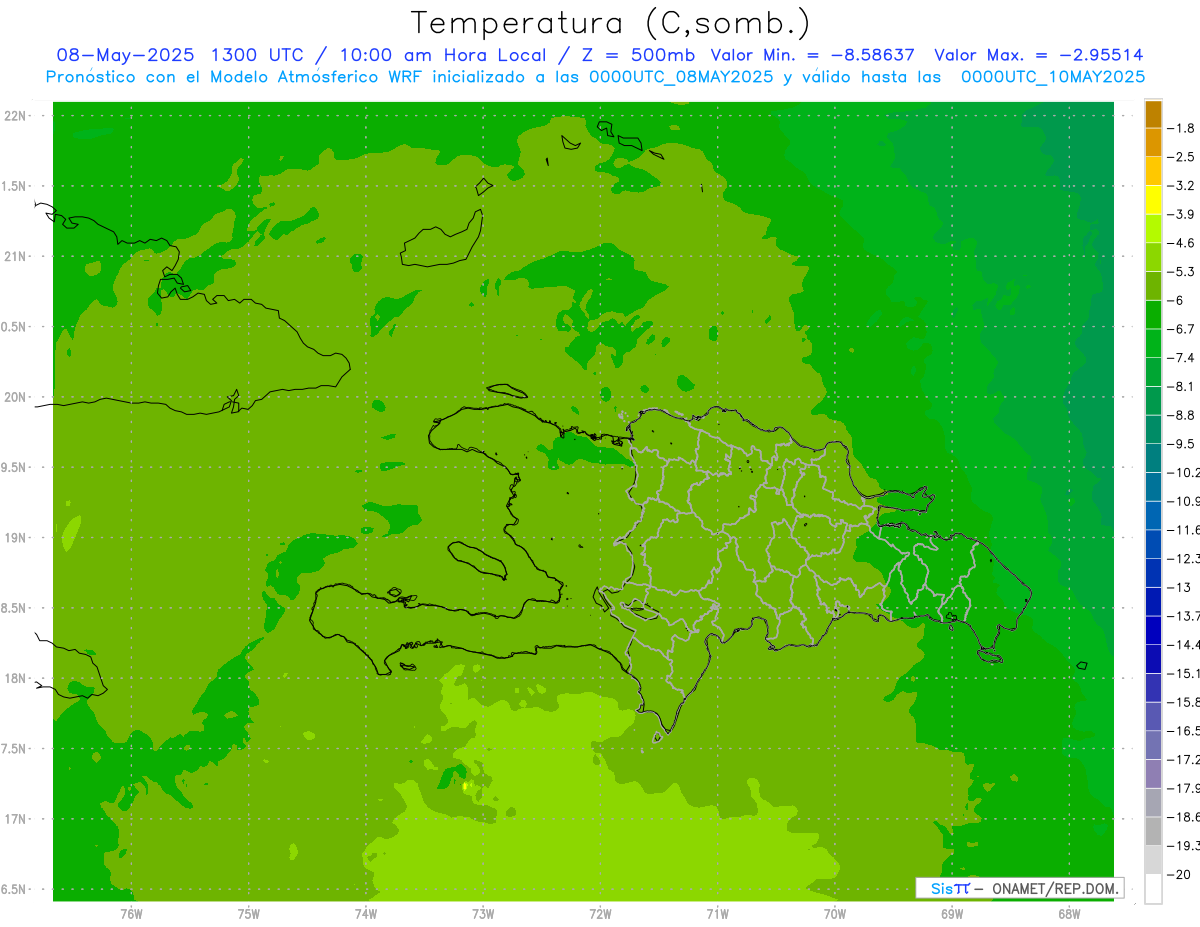Click the '-4.6' colorbar label
The image size is (1200, 927).
coord(1181,243)
